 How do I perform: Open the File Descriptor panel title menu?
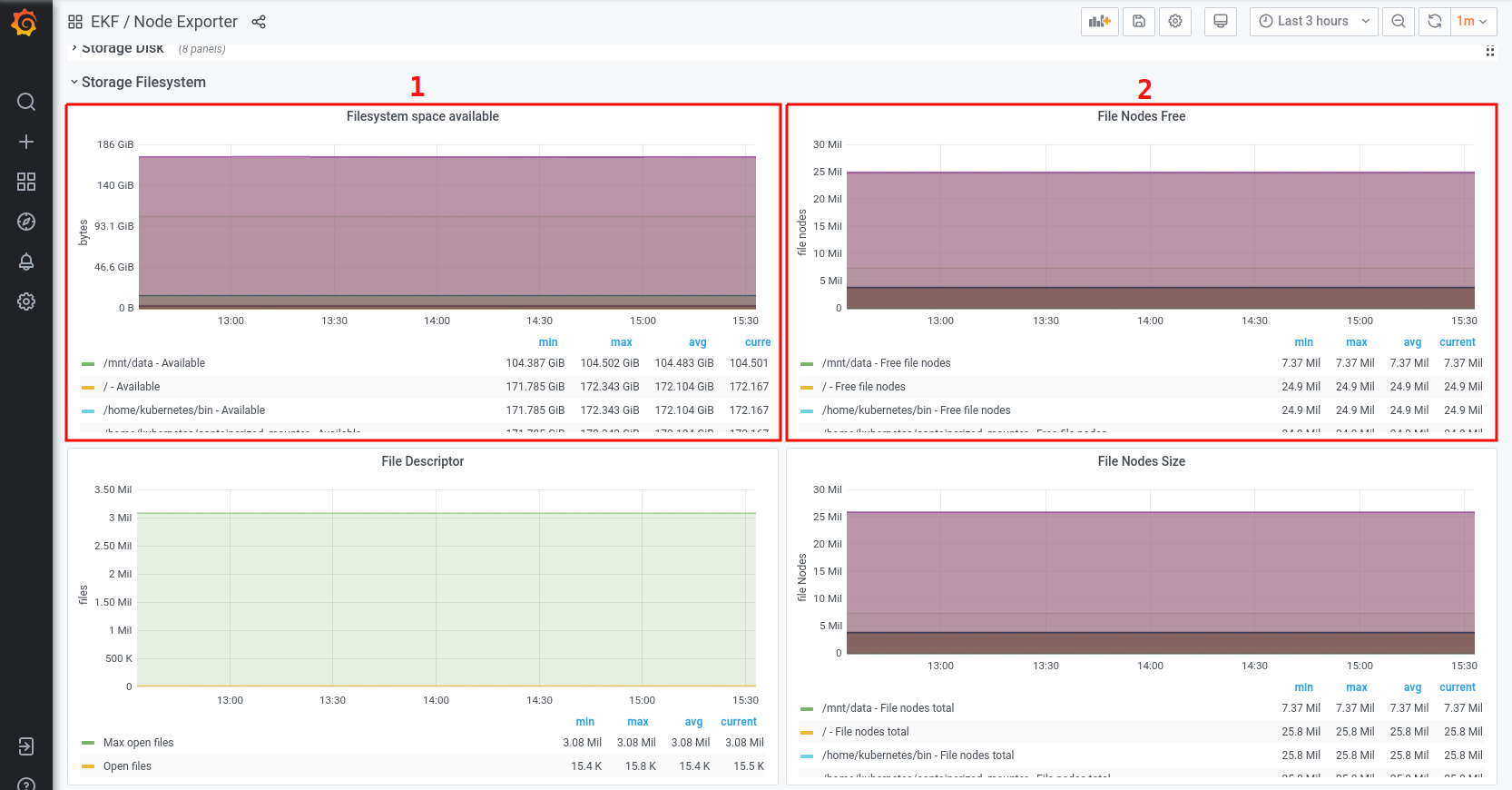(x=423, y=461)
